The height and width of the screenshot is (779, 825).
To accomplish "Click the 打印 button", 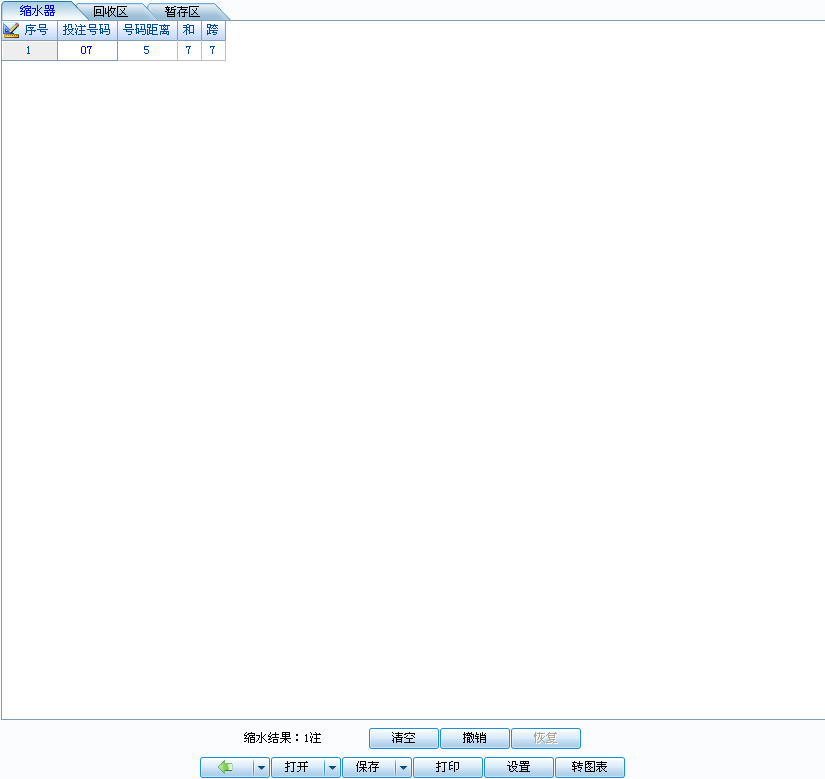I will click(x=448, y=767).
